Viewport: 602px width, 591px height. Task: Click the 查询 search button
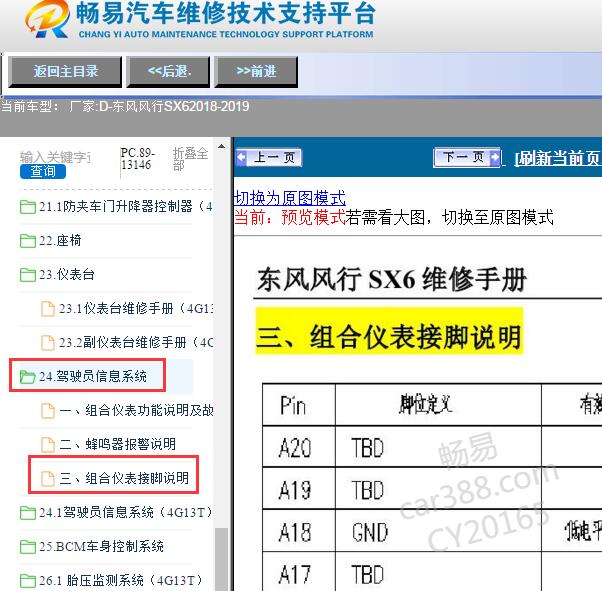43,171
